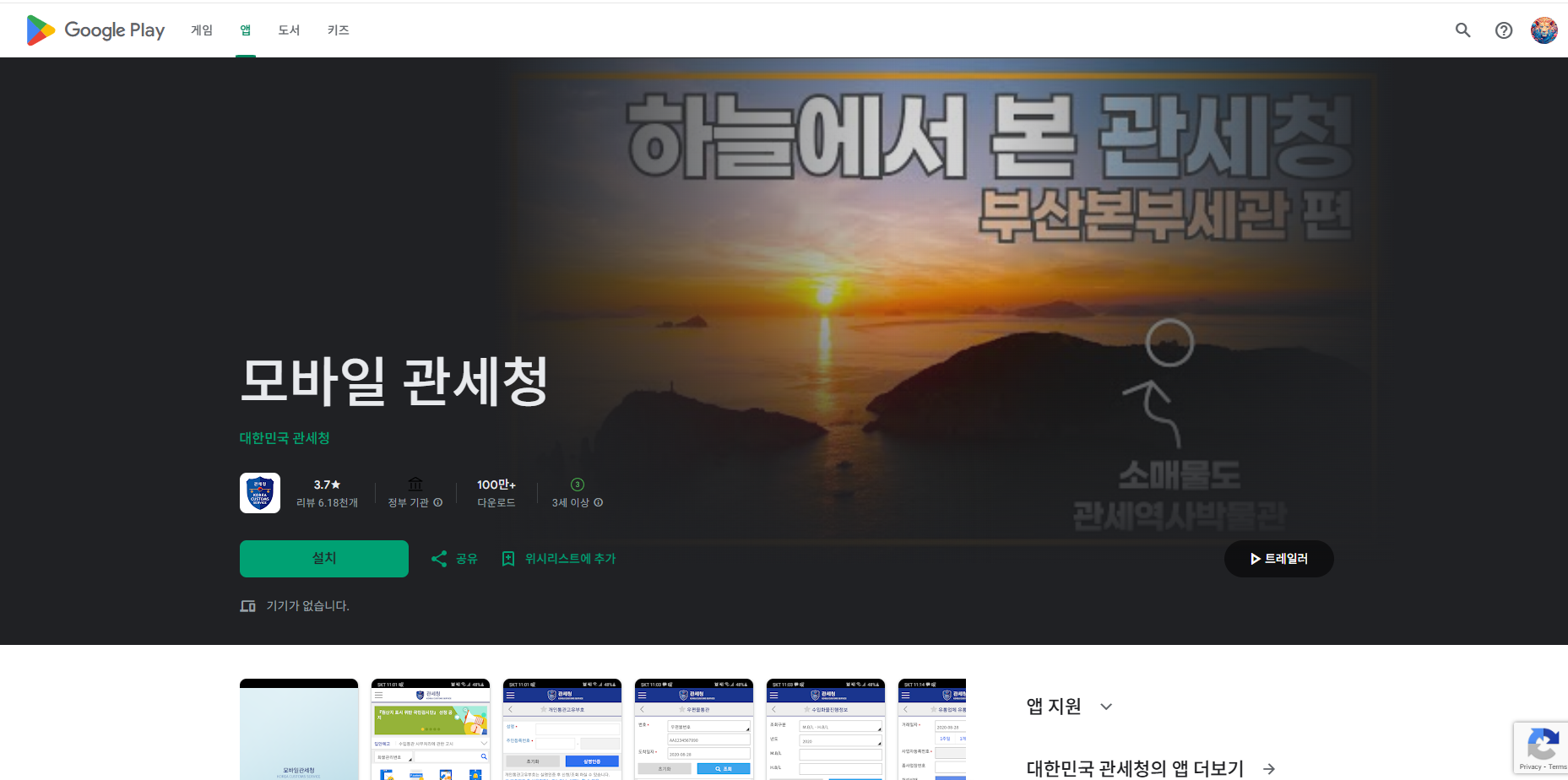Click the 정부 기관 building icon
The height and width of the screenshot is (780, 1568).
pyautogui.click(x=415, y=484)
